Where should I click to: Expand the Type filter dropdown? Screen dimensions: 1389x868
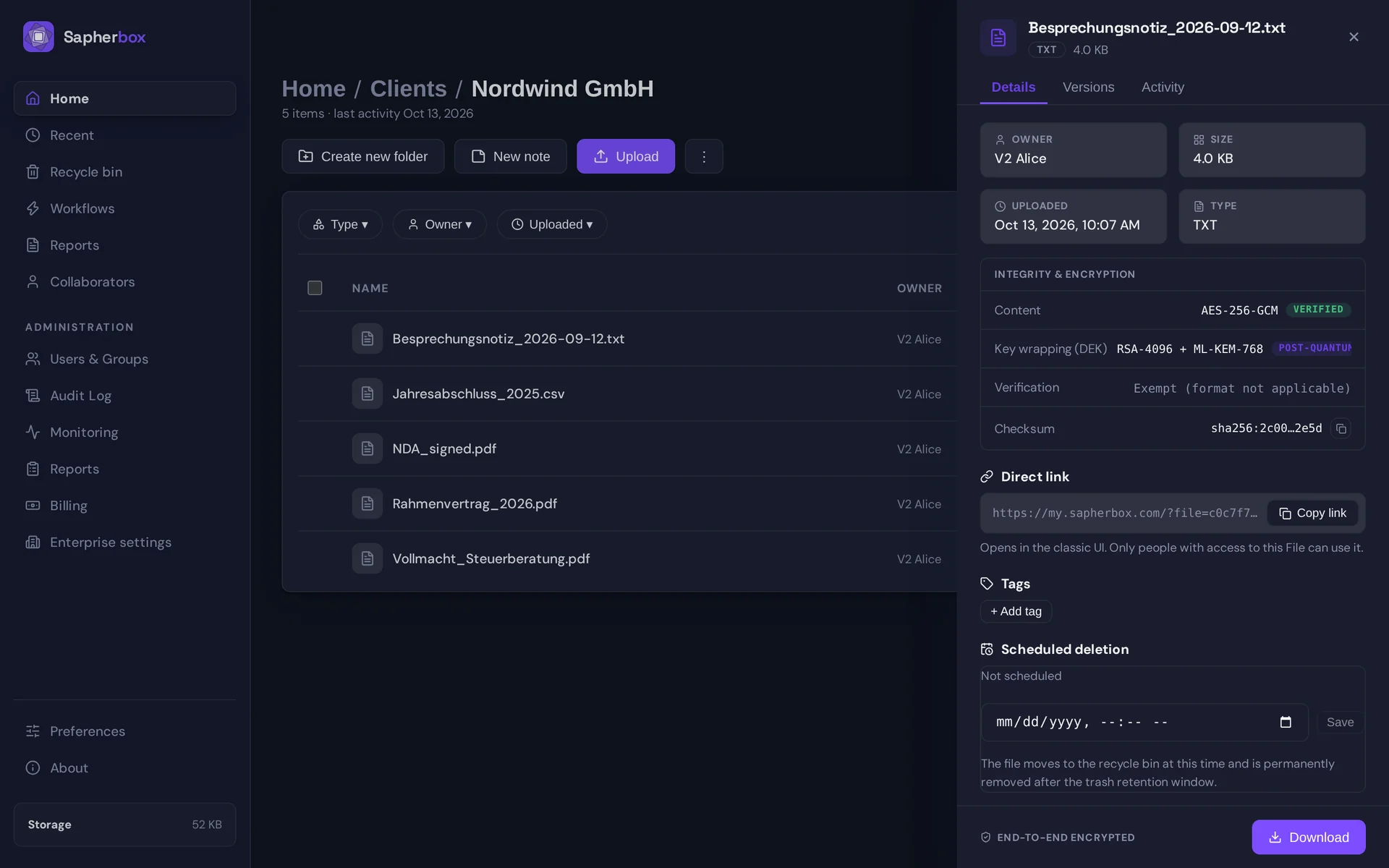[340, 224]
